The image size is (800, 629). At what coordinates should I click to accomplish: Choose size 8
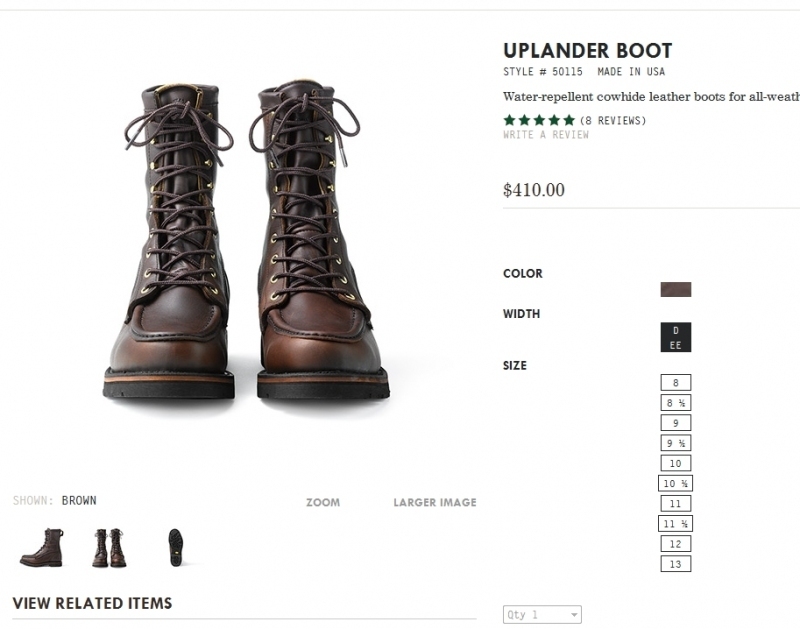[675, 383]
